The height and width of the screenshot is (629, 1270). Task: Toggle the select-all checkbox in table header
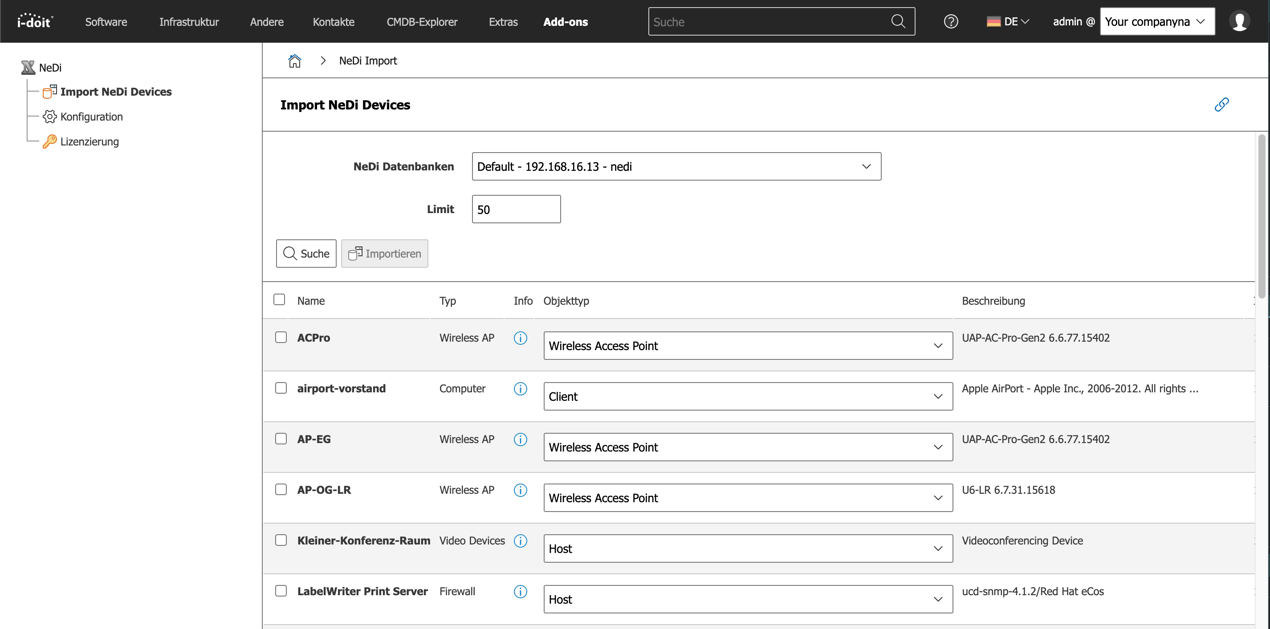pyautogui.click(x=279, y=300)
